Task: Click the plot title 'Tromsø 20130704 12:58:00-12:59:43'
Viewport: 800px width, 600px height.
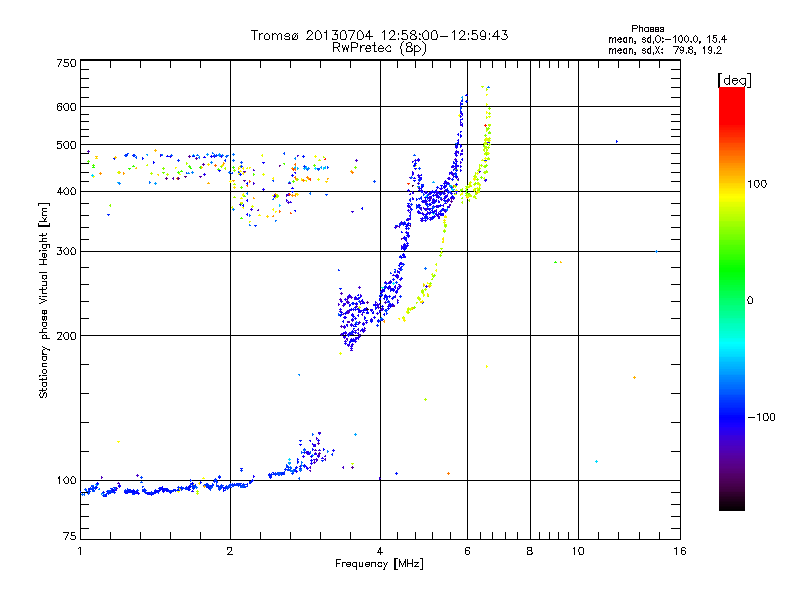Action: point(379,35)
